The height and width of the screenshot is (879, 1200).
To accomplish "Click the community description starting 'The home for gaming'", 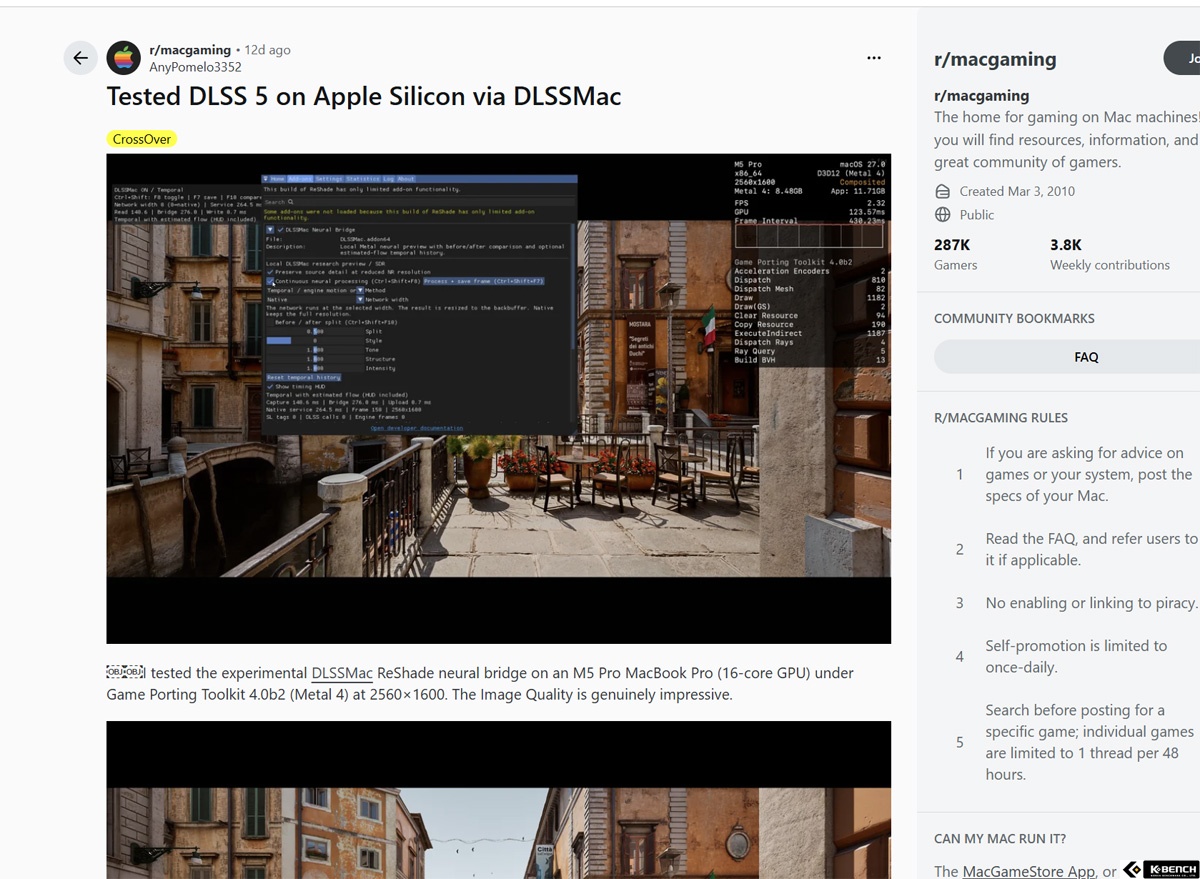I will click(x=1067, y=140).
